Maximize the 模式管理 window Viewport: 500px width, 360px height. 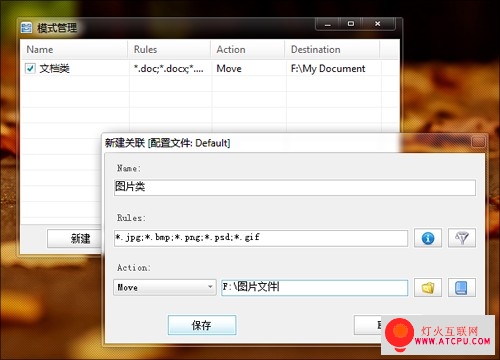pyautogui.click(x=351, y=24)
